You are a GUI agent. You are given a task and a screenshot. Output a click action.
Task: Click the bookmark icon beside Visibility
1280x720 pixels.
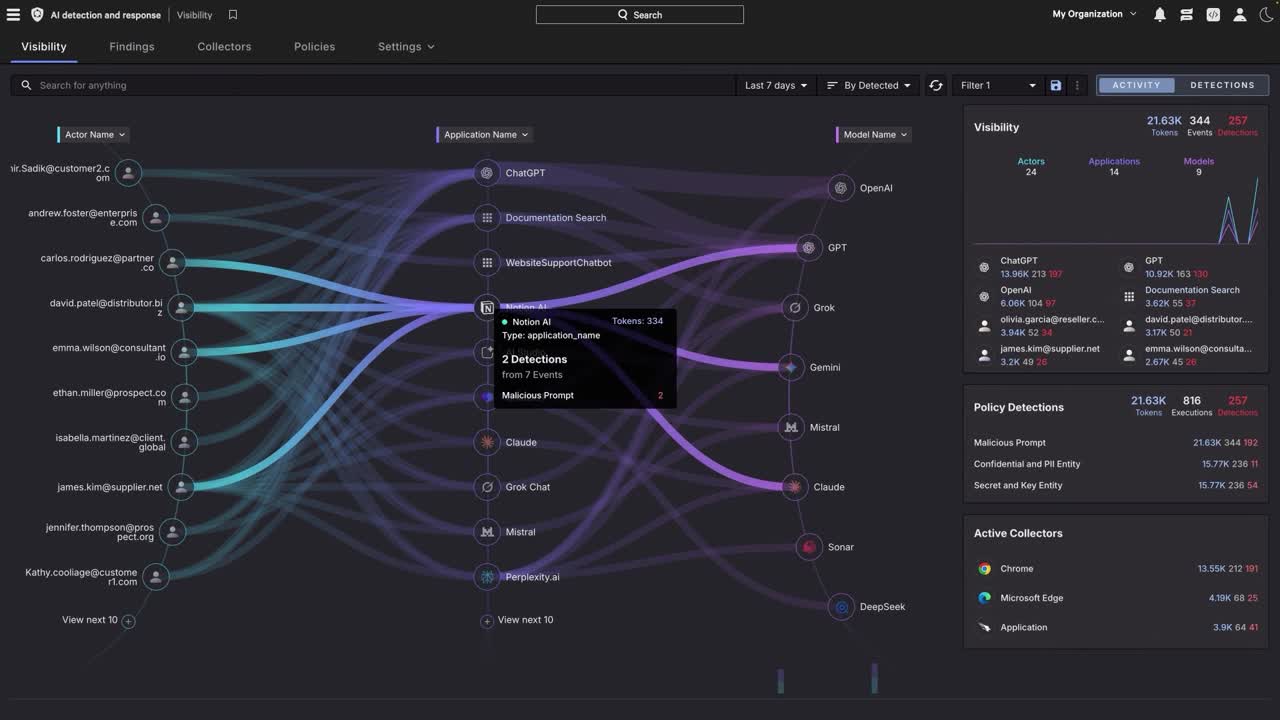[x=233, y=15]
